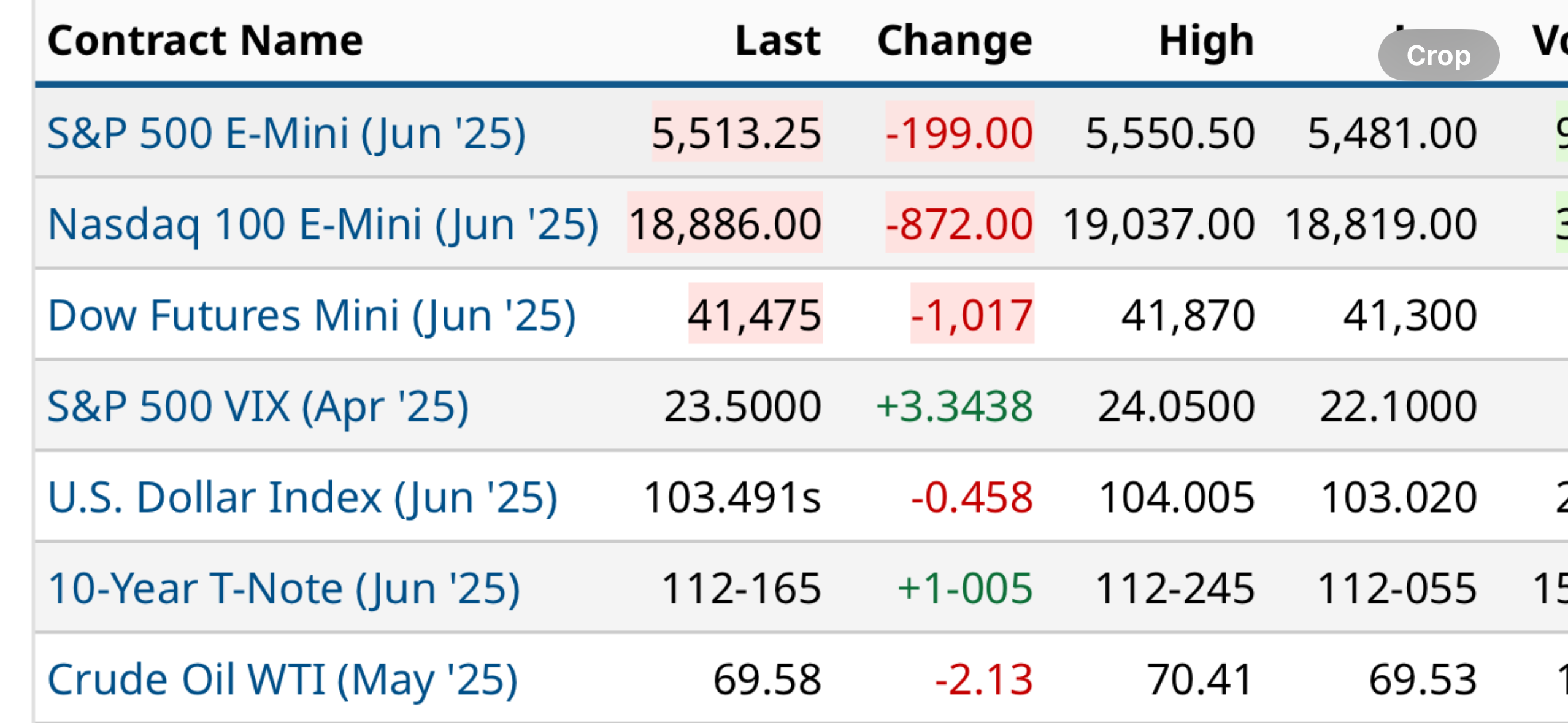Open the Nasdaq 100 E-Mini contract link
This screenshot has width=1568, height=723.
tap(323, 224)
